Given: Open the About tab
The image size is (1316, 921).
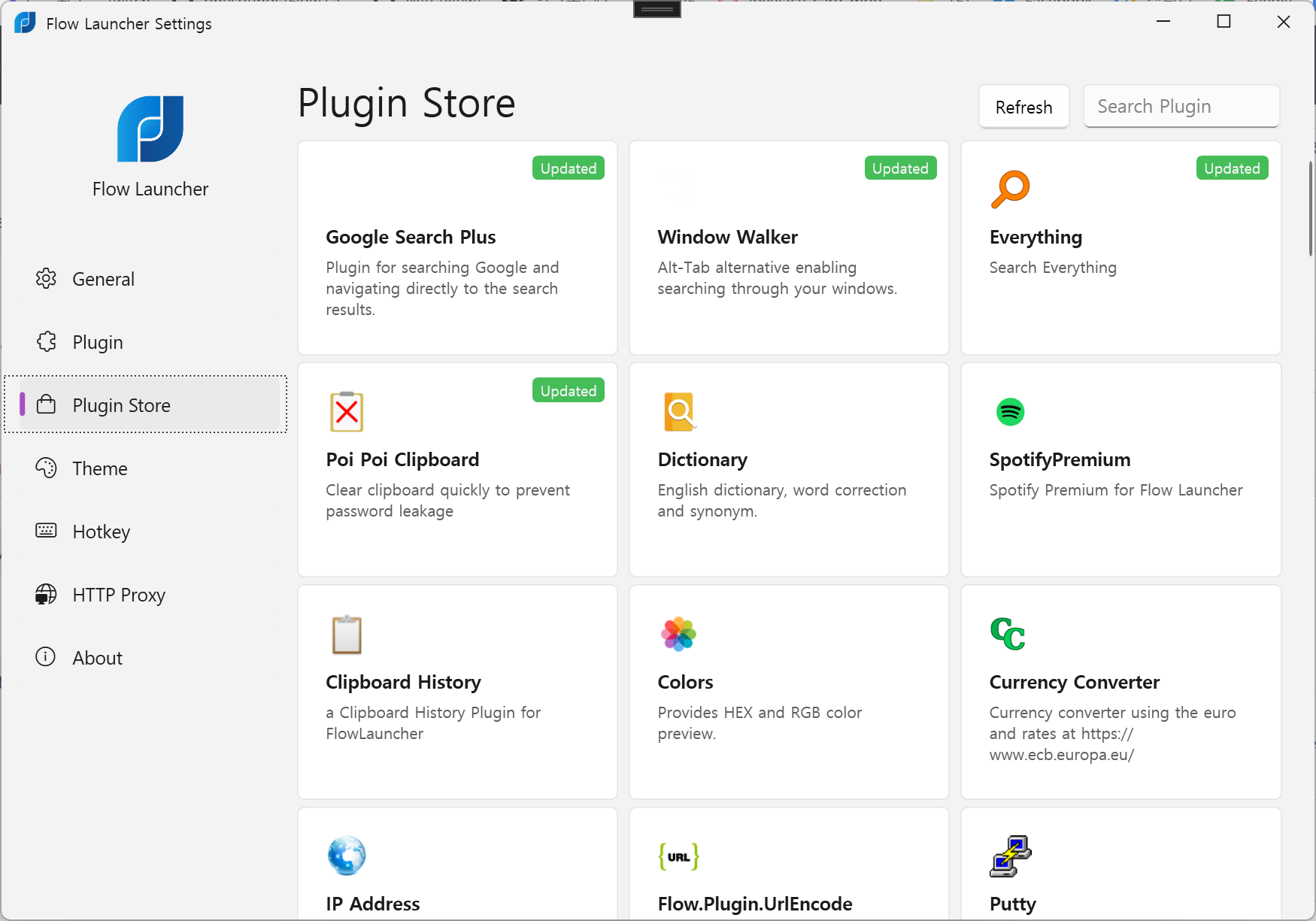Looking at the screenshot, I should point(150,658).
